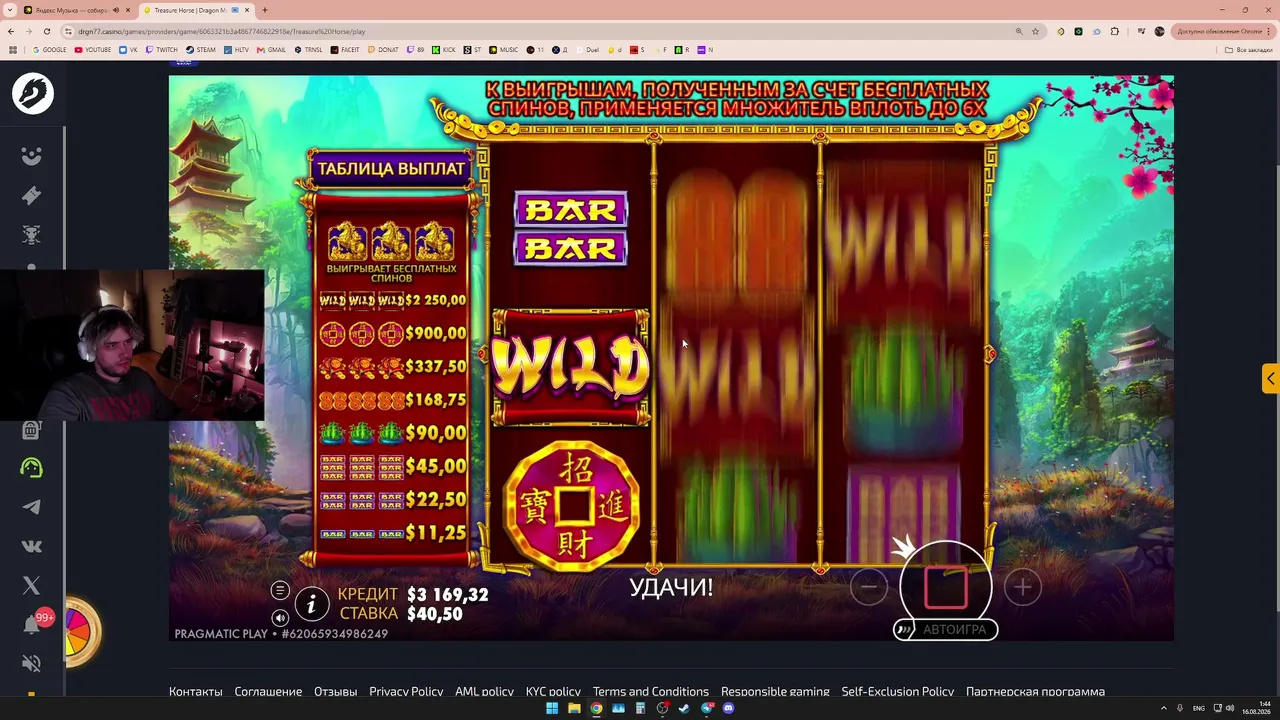Open the slot game info button
The image size is (1280, 720).
[x=312, y=603]
